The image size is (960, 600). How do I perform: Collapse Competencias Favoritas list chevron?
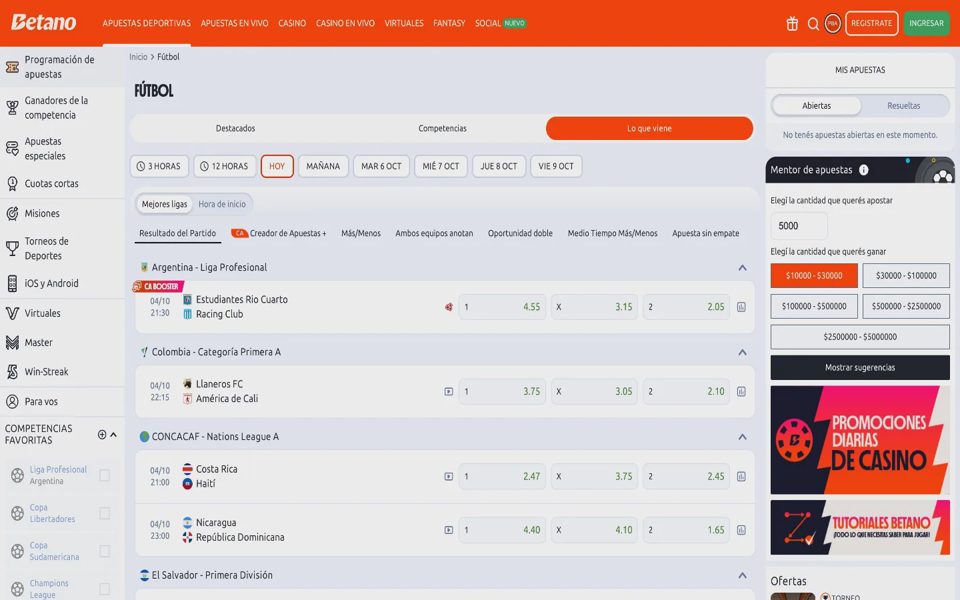(113, 434)
